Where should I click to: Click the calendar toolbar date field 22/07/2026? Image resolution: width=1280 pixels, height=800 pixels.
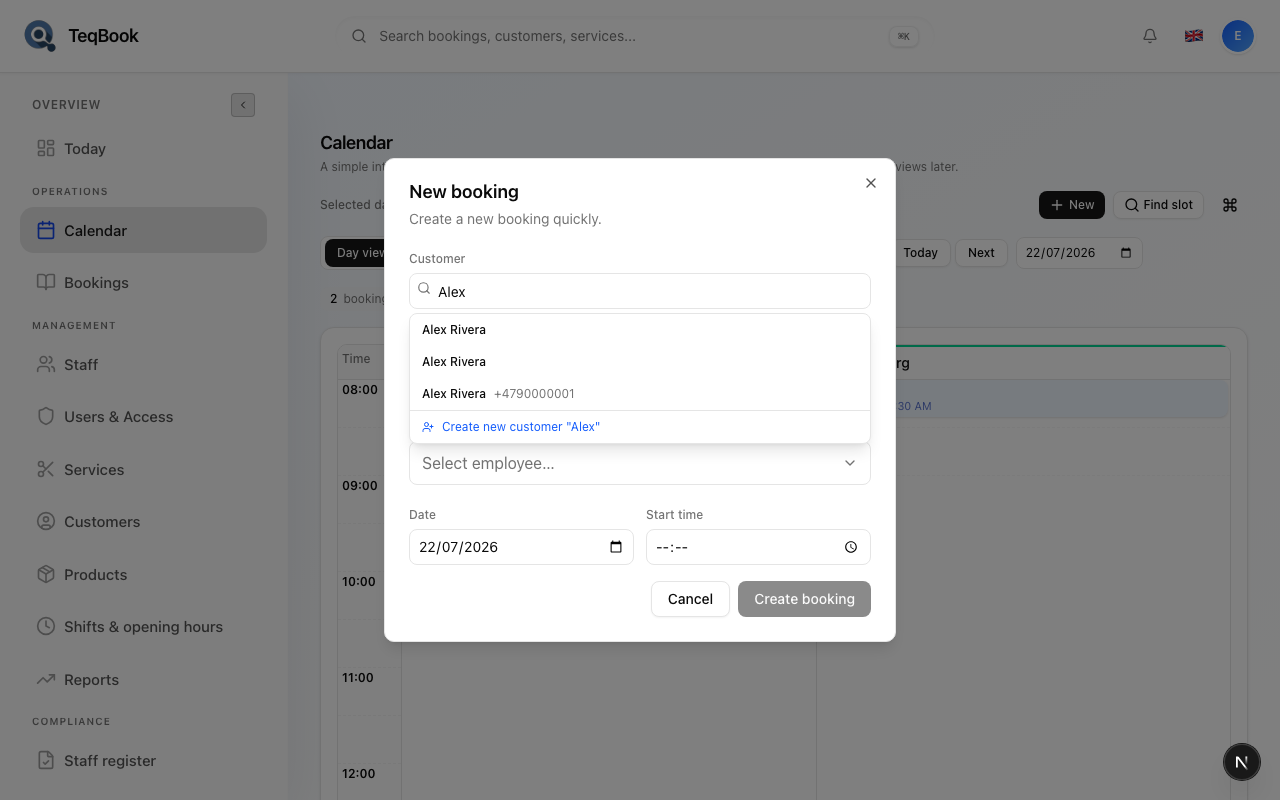click(1079, 253)
